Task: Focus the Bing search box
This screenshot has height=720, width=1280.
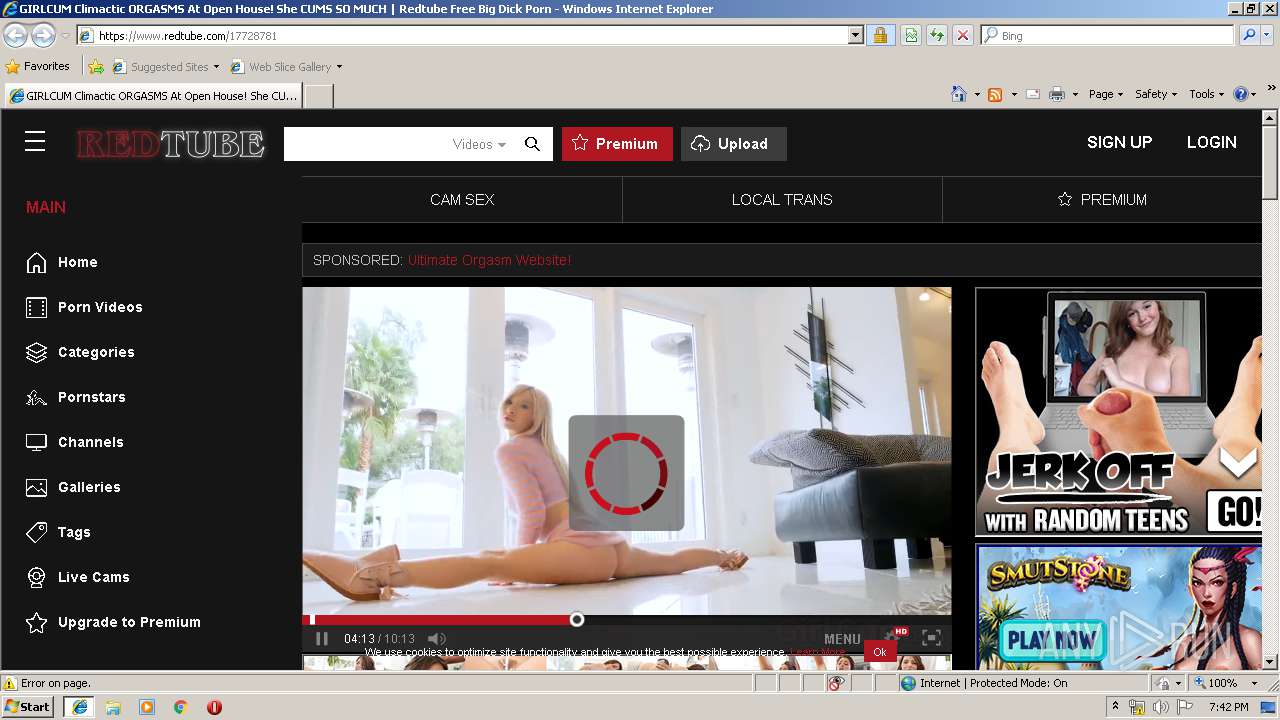Action: click(1108, 36)
